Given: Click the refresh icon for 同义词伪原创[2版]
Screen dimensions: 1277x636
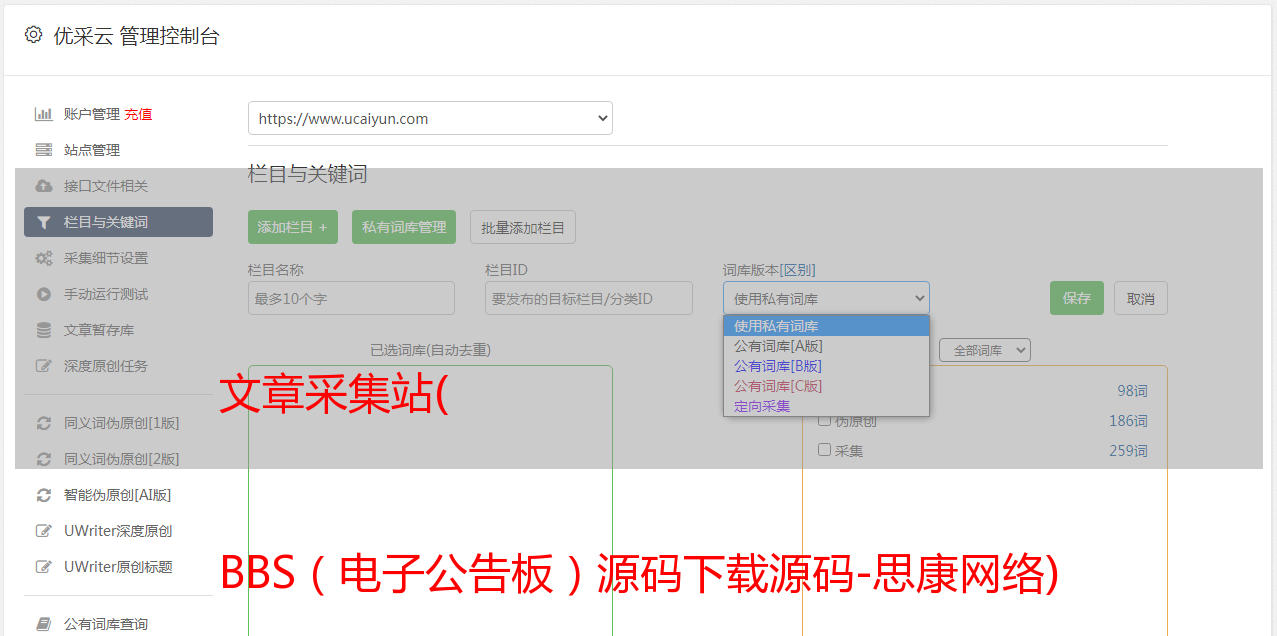Looking at the screenshot, I should [44, 459].
